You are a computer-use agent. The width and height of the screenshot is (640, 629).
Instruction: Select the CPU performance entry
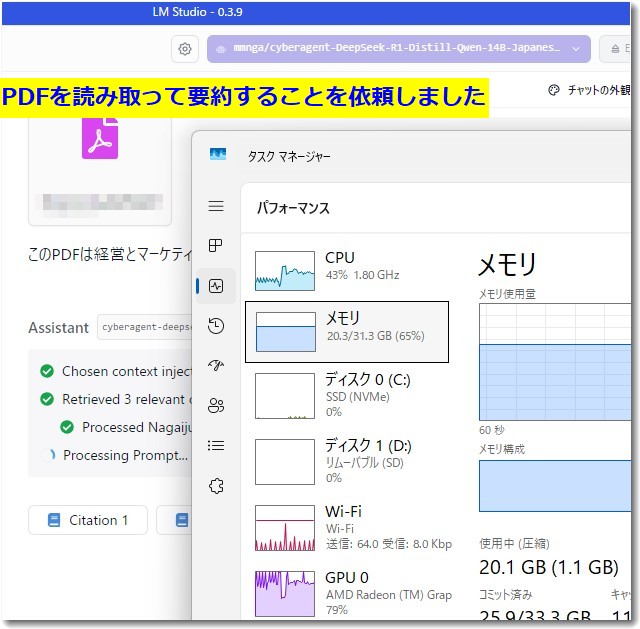point(347,271)
